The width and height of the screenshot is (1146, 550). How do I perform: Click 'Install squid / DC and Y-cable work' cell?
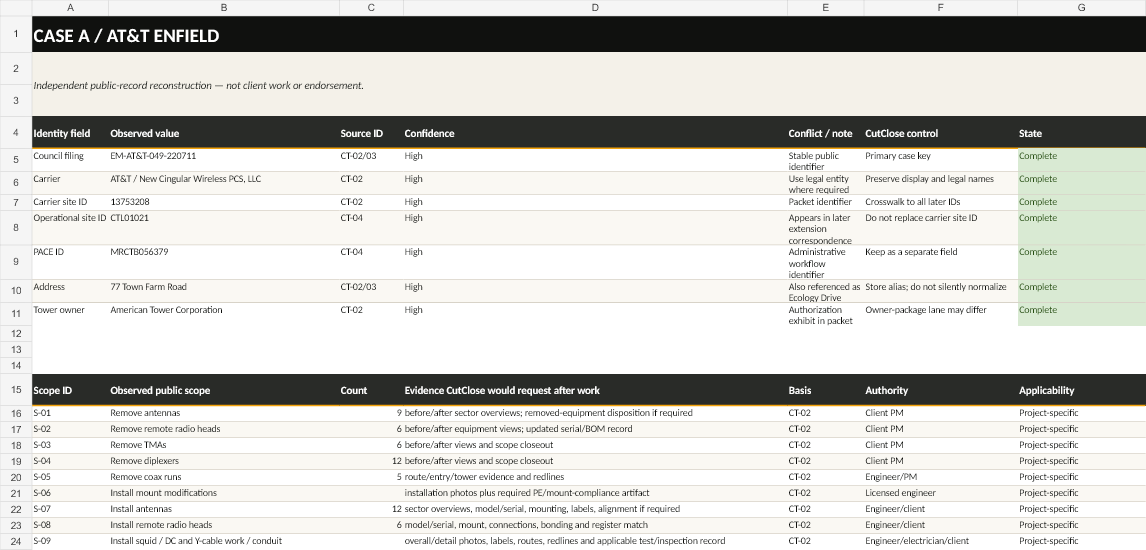click(x=224, y=541)
